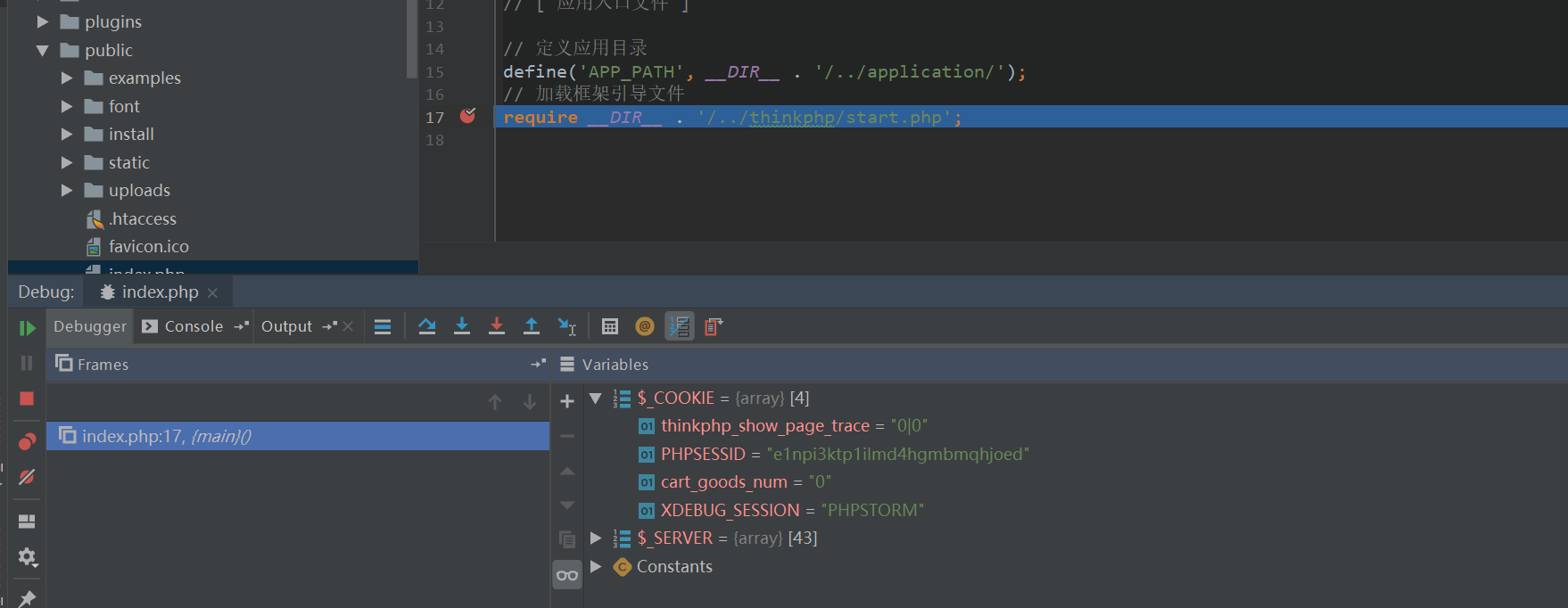The width and height of the screenshot is (1568, 608).
Task: Click Step Into icon
Action: click(462, 327)
